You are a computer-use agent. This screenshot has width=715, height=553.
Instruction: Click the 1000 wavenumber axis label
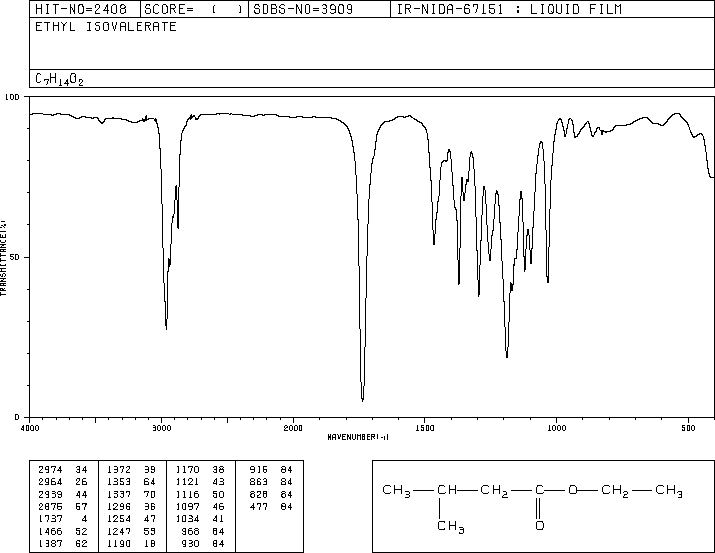[x=556, y=428]
